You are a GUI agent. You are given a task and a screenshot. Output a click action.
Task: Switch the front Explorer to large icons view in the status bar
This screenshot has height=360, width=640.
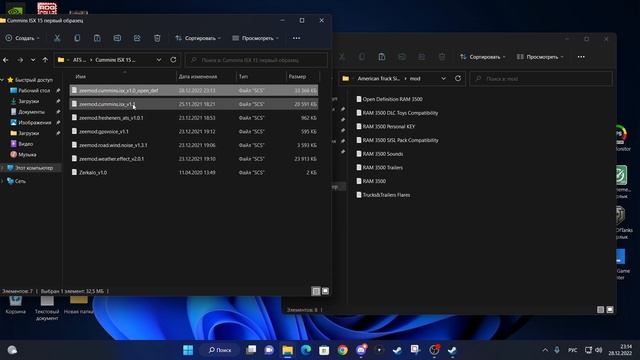325,291
